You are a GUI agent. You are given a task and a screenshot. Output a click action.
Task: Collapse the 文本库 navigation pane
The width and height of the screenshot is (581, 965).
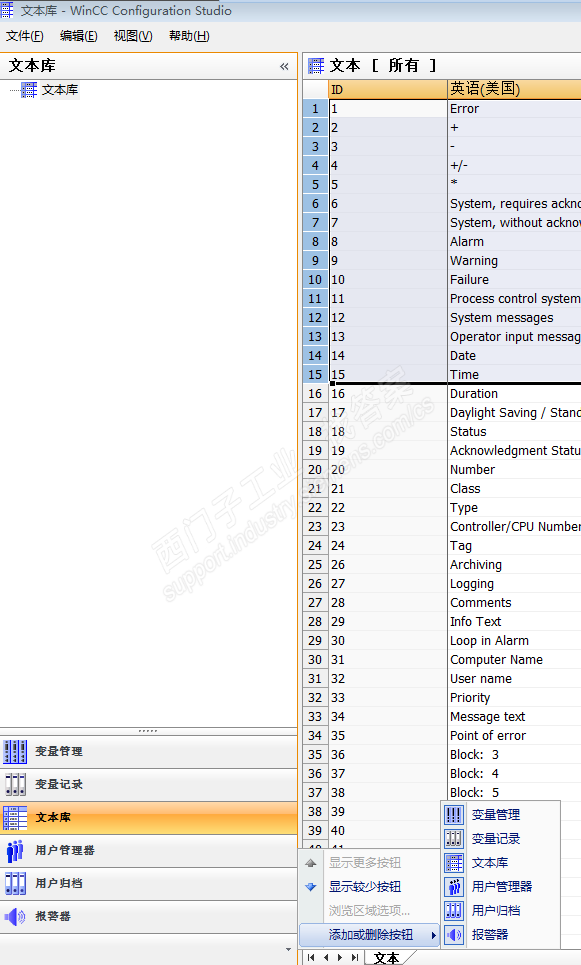coord(284,66)
